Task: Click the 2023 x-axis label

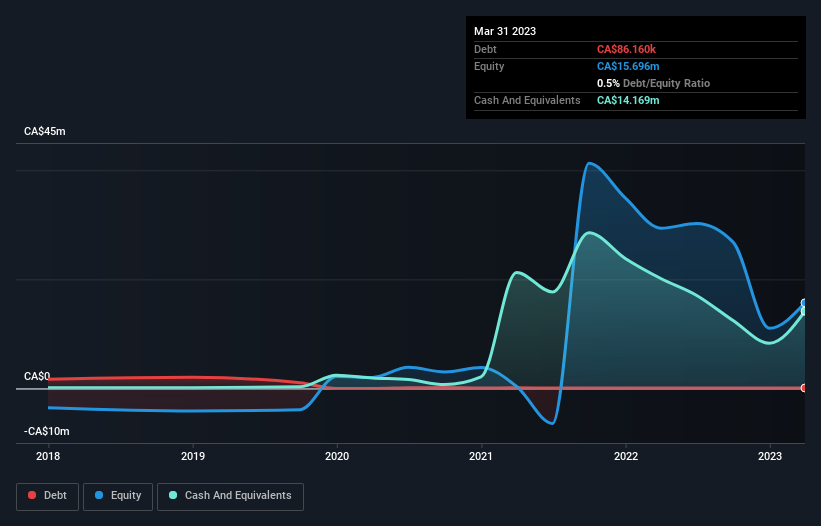Action: click(x=770, y=456)
